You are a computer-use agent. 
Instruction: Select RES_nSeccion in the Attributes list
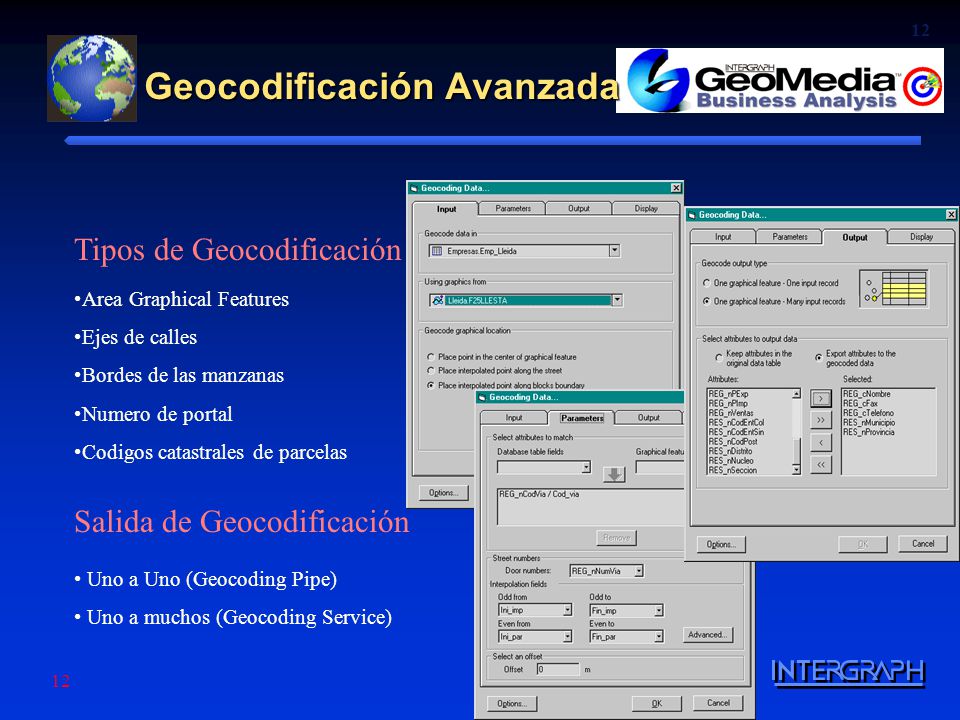click(x=732, y=470)
